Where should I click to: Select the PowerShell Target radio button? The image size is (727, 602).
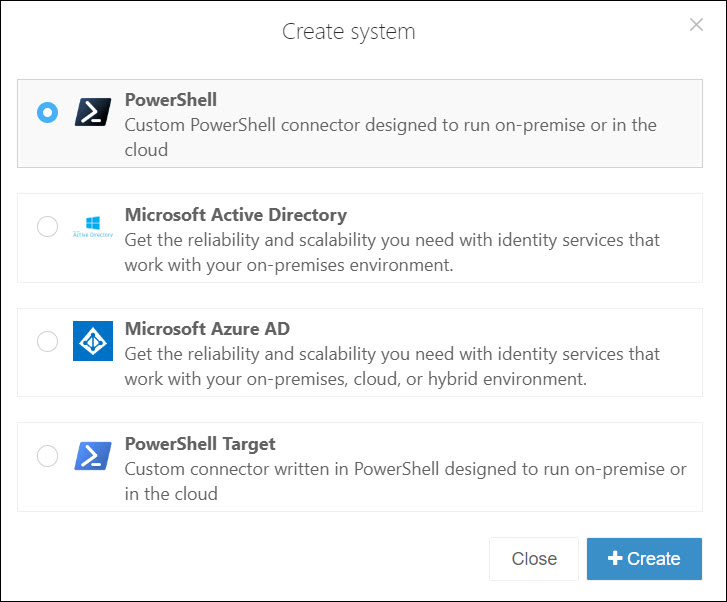pyautogui.click(x=47, y=455)
